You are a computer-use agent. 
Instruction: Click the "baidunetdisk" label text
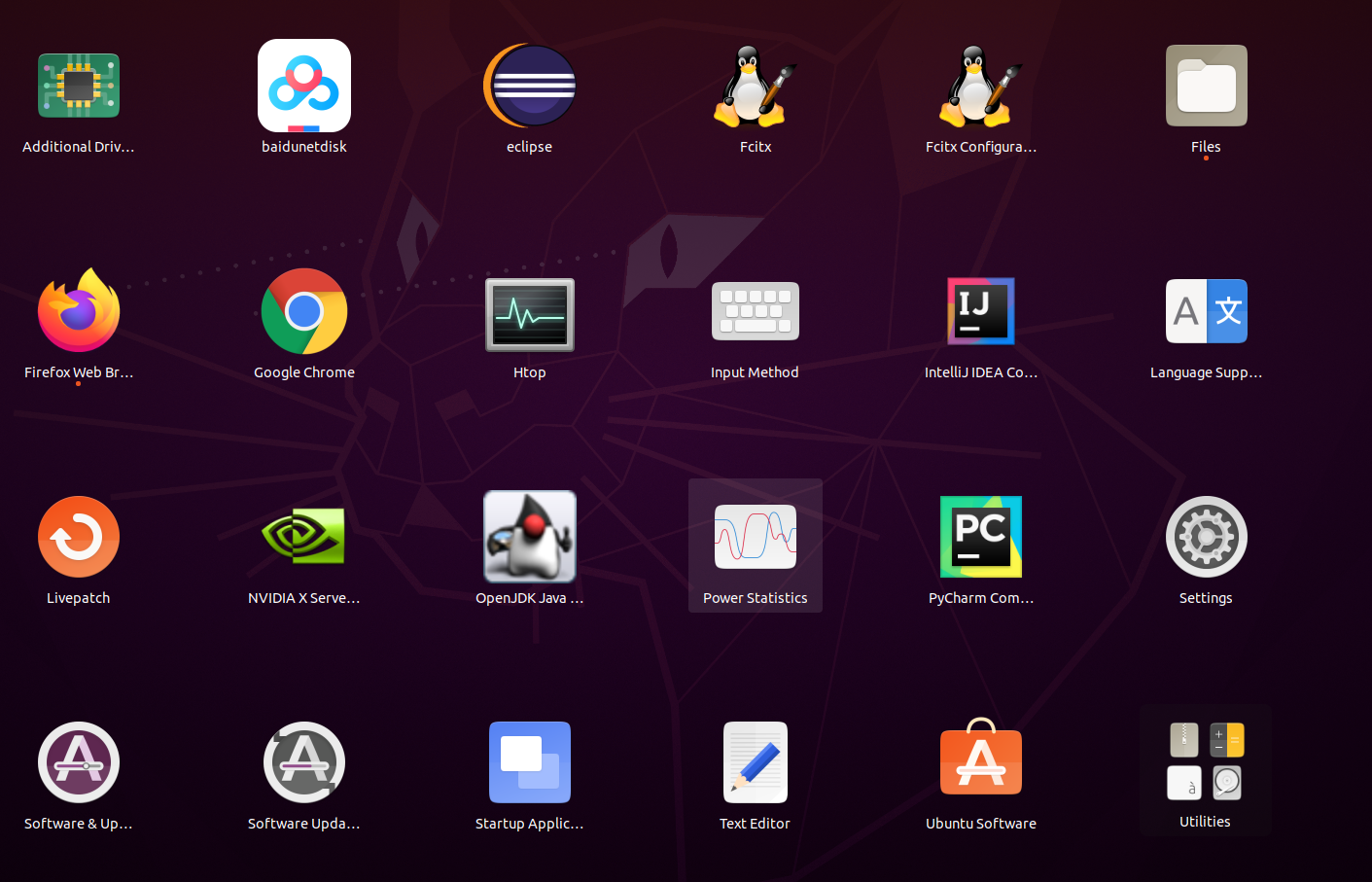coord(304,147)
